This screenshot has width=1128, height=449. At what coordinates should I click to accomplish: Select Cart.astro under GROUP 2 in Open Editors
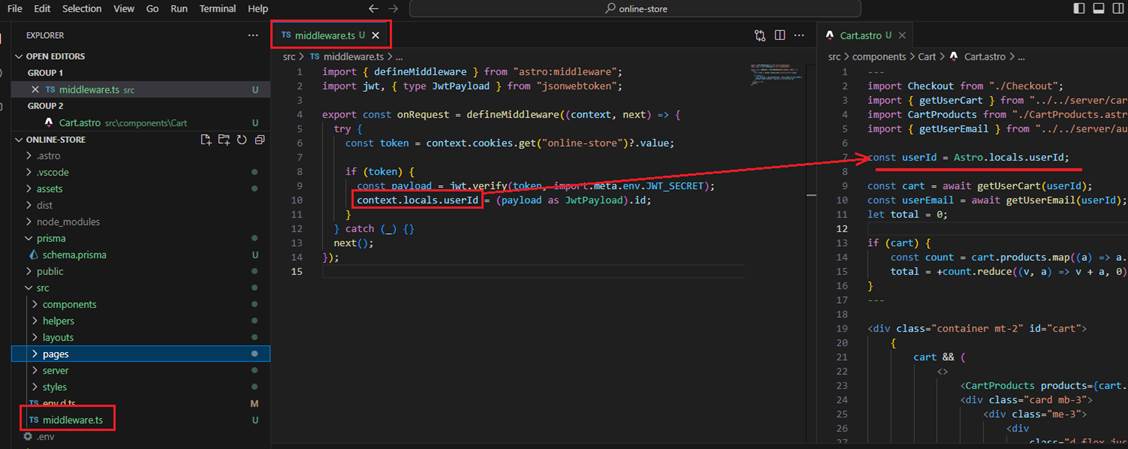(x=140, y=123)
